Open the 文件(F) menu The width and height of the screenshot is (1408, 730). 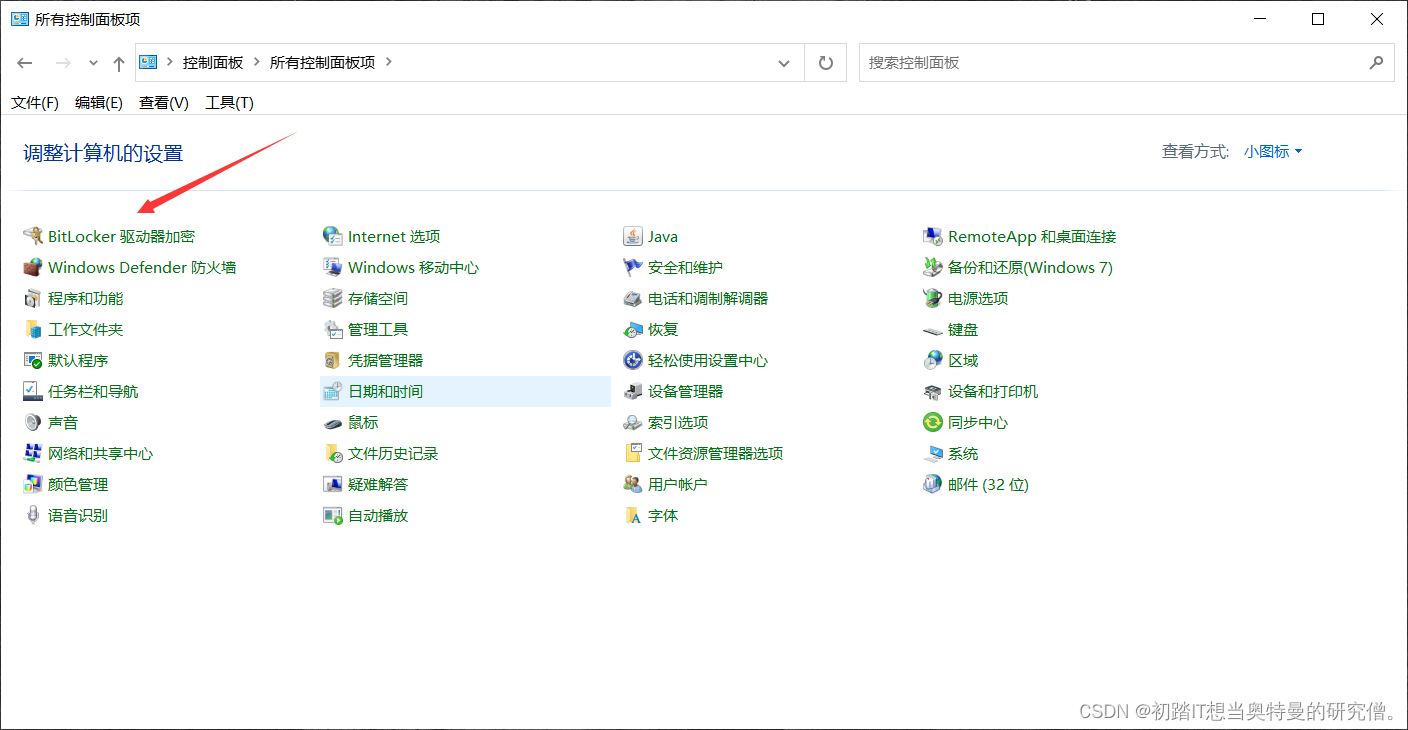pyautogui.click(x=35, y=103)
